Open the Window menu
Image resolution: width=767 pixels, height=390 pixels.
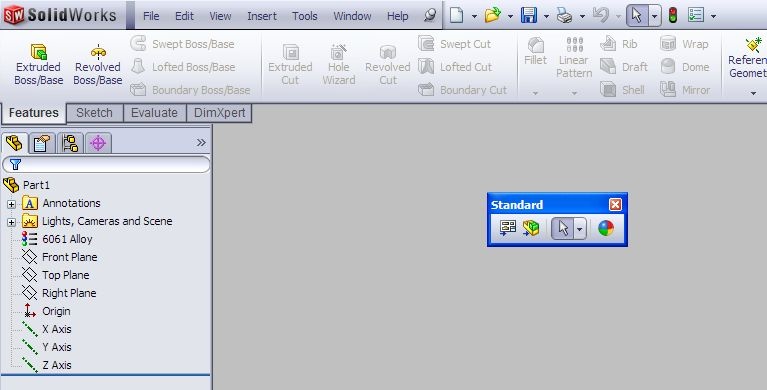pos(352,16)
